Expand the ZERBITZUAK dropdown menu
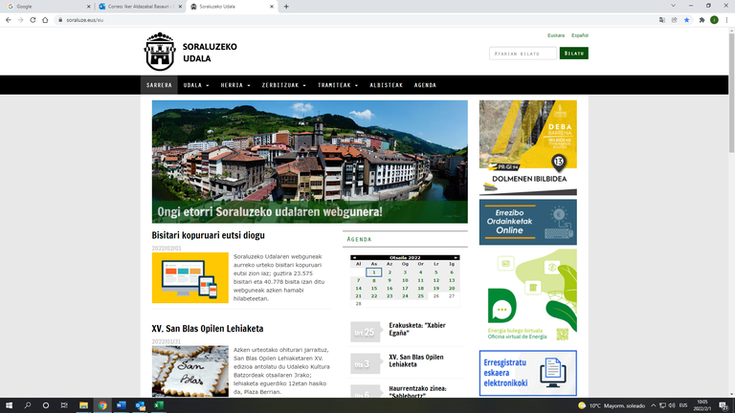Viewport: 735px width, 413px height. pyautogui.click(x=284, y=85)
